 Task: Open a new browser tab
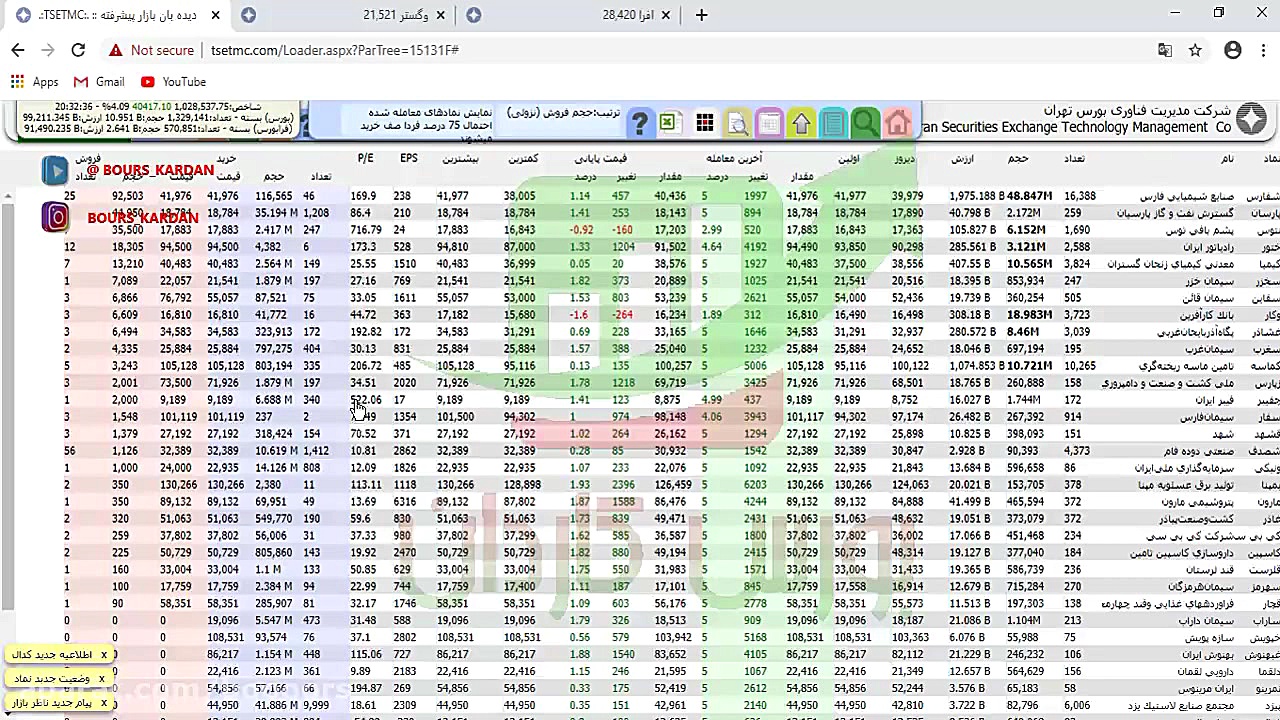click(701, 15)
